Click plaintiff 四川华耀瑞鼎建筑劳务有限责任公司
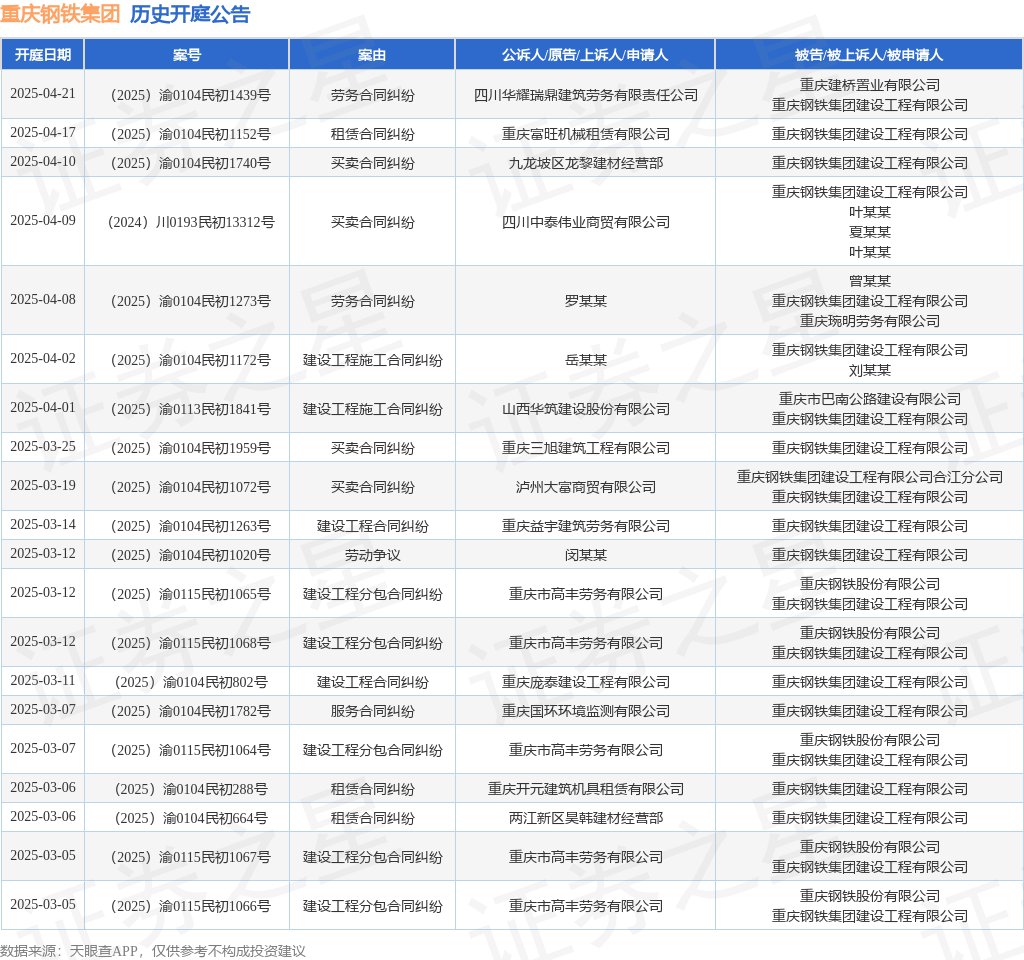This screenshot has width=1024, height=960. click(586, 95)
